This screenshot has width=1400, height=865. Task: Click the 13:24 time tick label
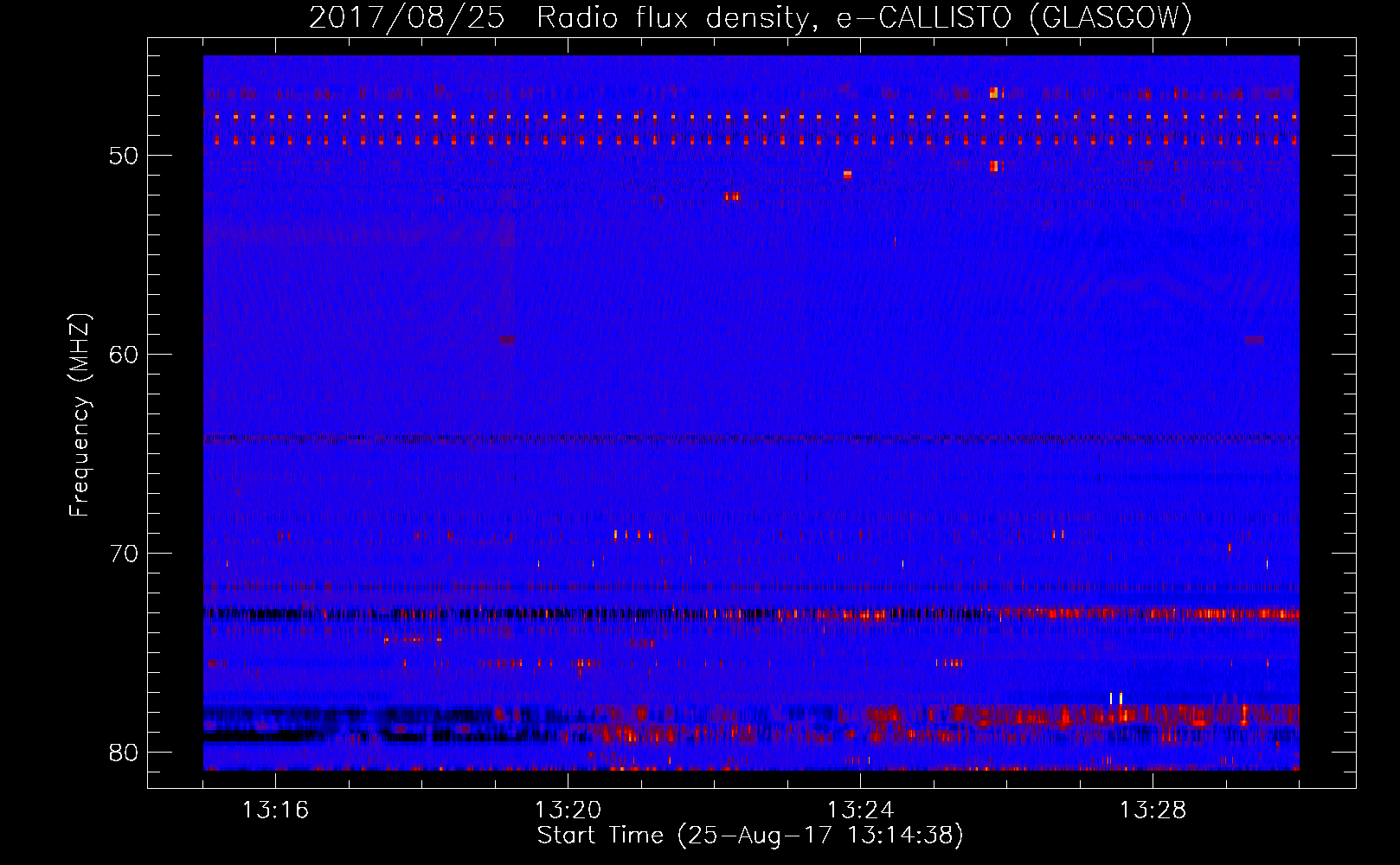coord(860,811)
